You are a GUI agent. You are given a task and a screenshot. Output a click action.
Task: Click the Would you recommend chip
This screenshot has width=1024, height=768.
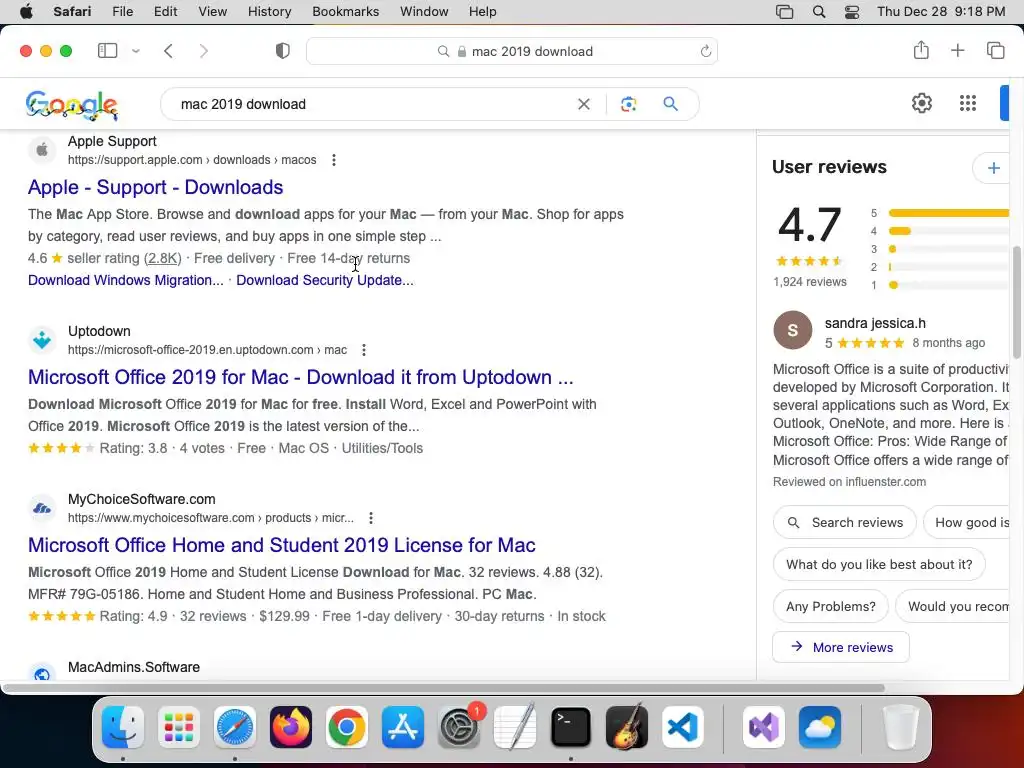point(953,606)
